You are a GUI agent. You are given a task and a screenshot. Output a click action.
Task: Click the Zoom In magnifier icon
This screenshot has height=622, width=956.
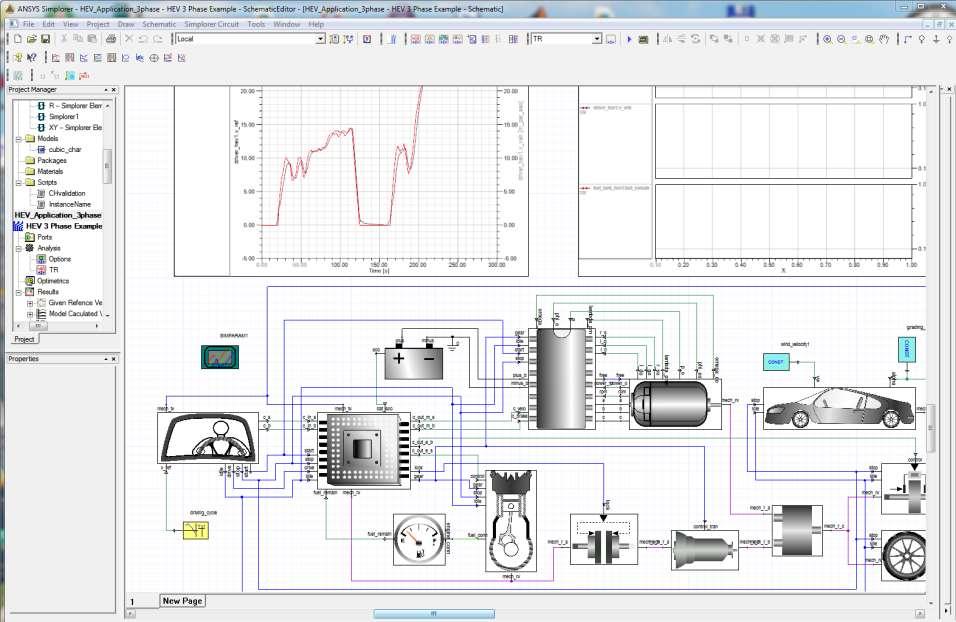(827, 39)
